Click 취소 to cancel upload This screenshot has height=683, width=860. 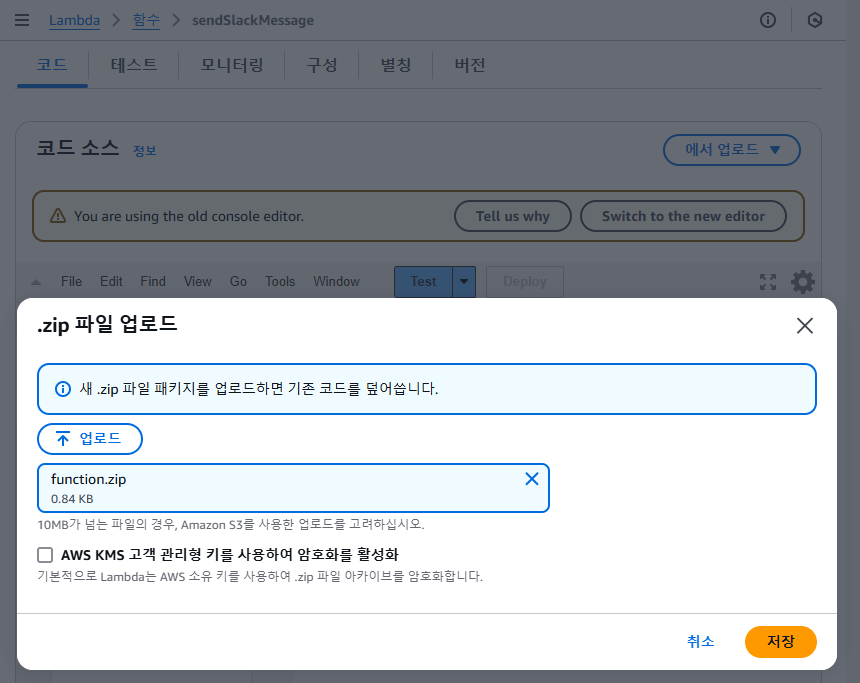point(700,641)
